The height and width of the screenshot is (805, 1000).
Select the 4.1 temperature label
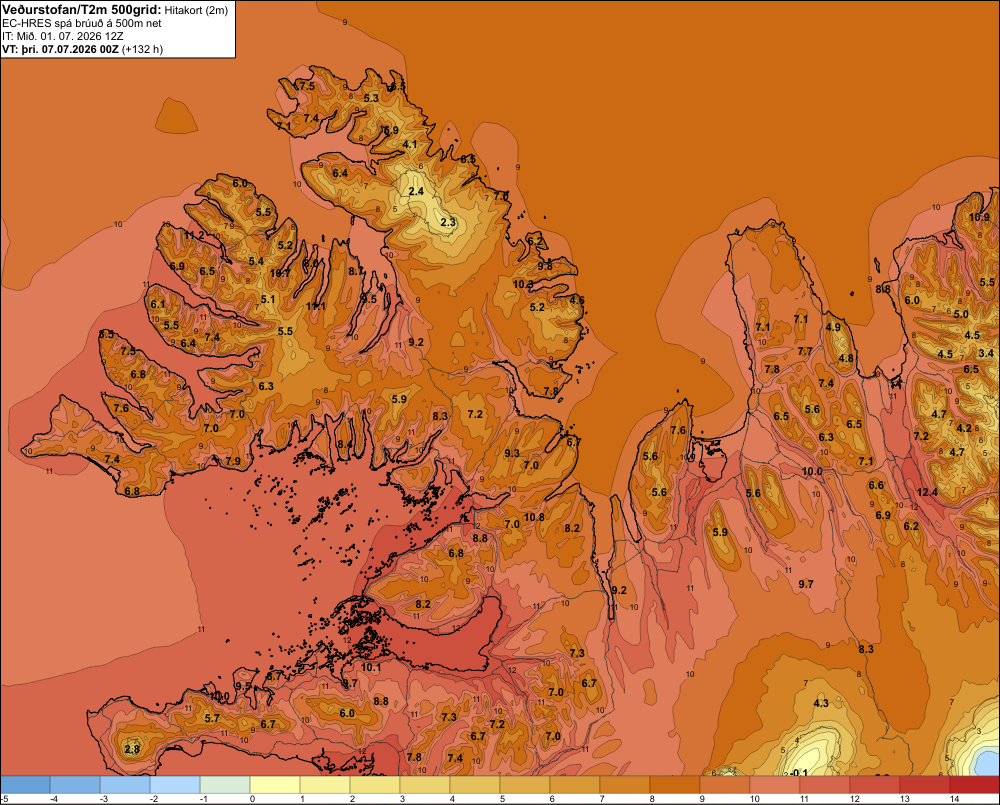[x=409, y=144]
